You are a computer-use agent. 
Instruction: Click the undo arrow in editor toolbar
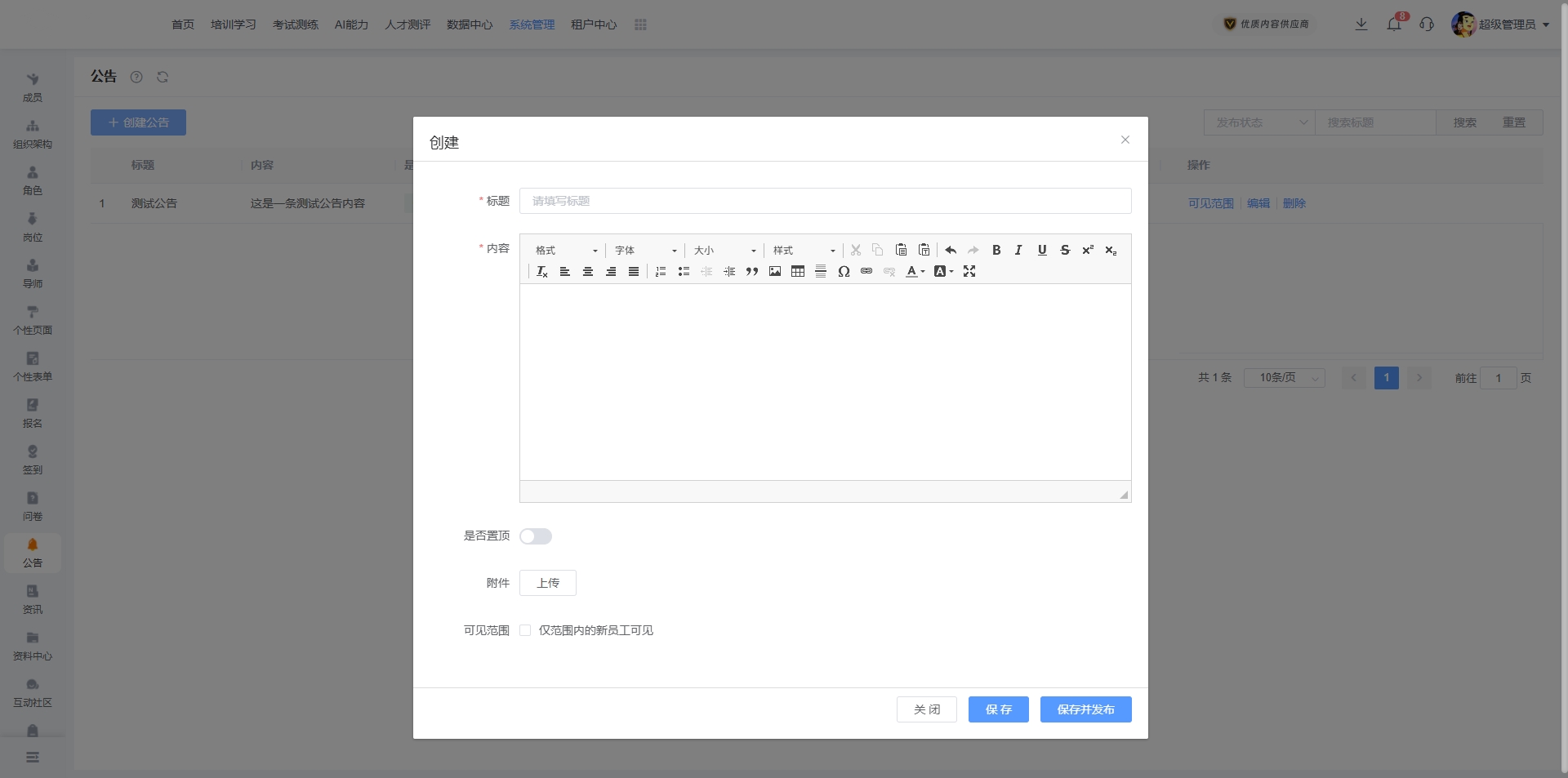[951, 250]
